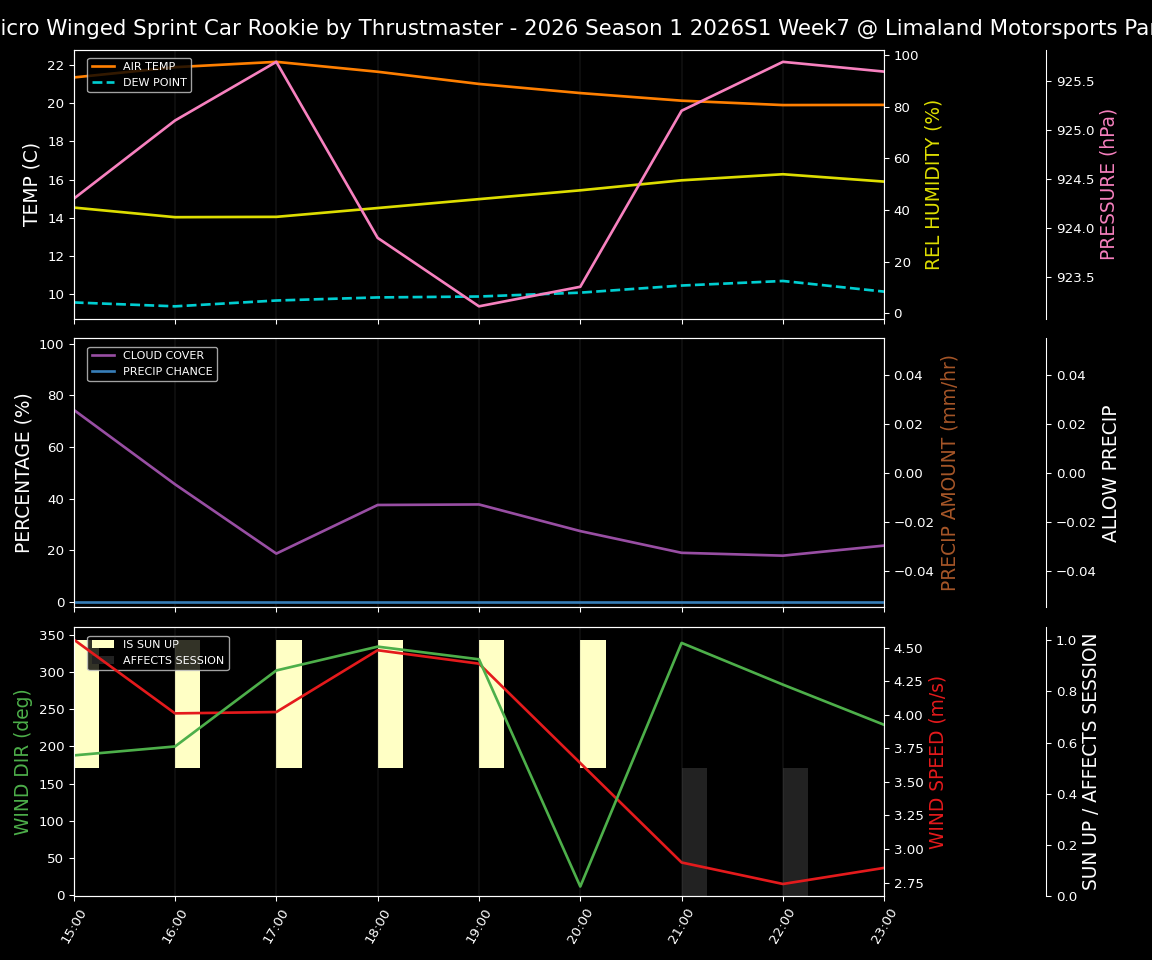This screenshot has width=1152, height=960.
Task: Expand the cloud cover panel legend box
Action: point(155,362)
